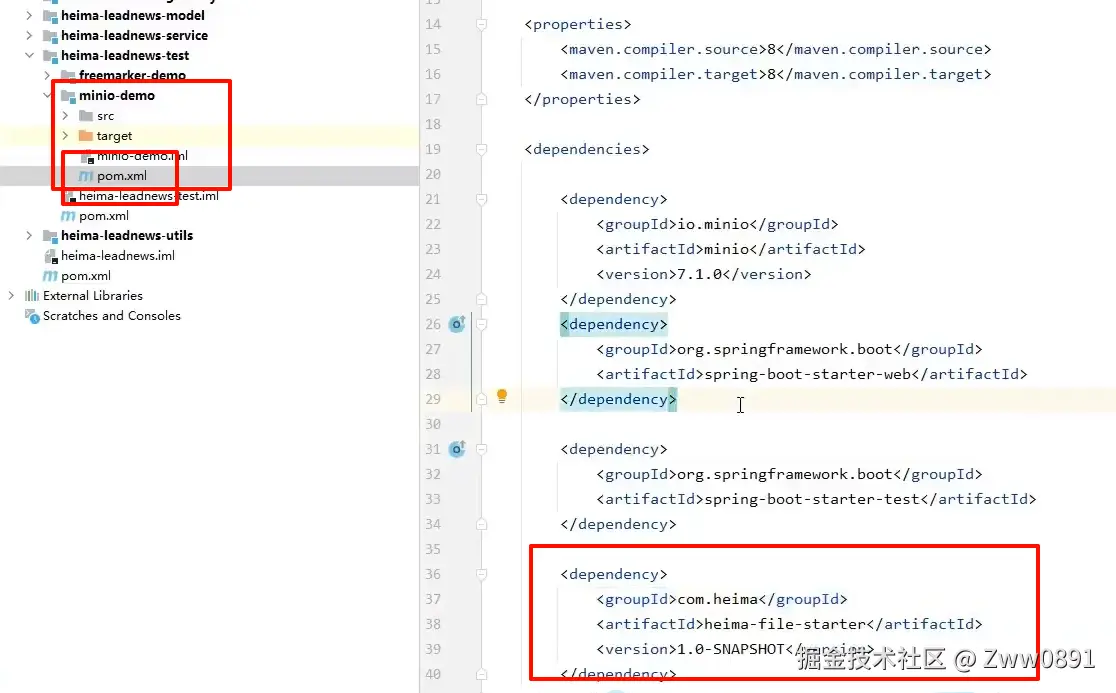Click fold marker at line 29
This screenshot has height=693, width=1116.
[x=481, y=399]
